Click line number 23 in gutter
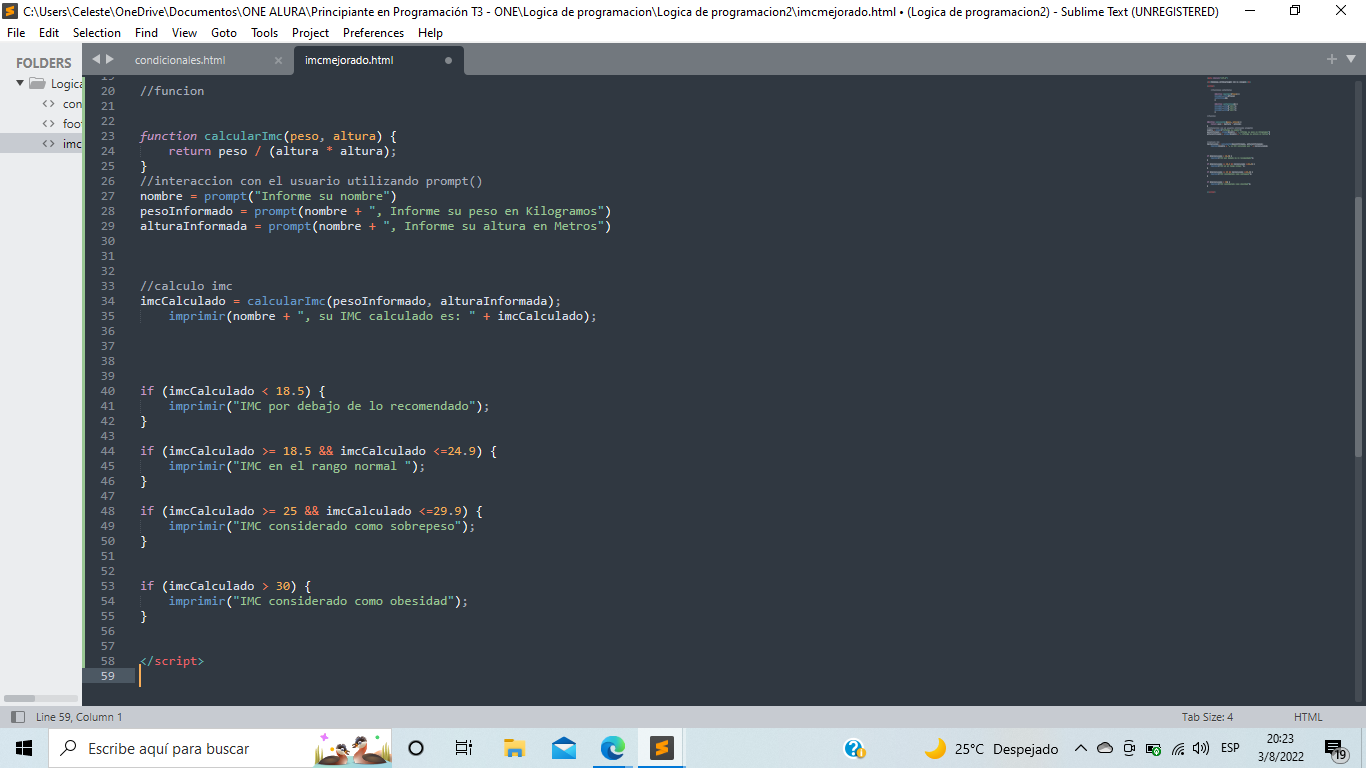This screenshot has height=768, width=1366. coord(108,136)
